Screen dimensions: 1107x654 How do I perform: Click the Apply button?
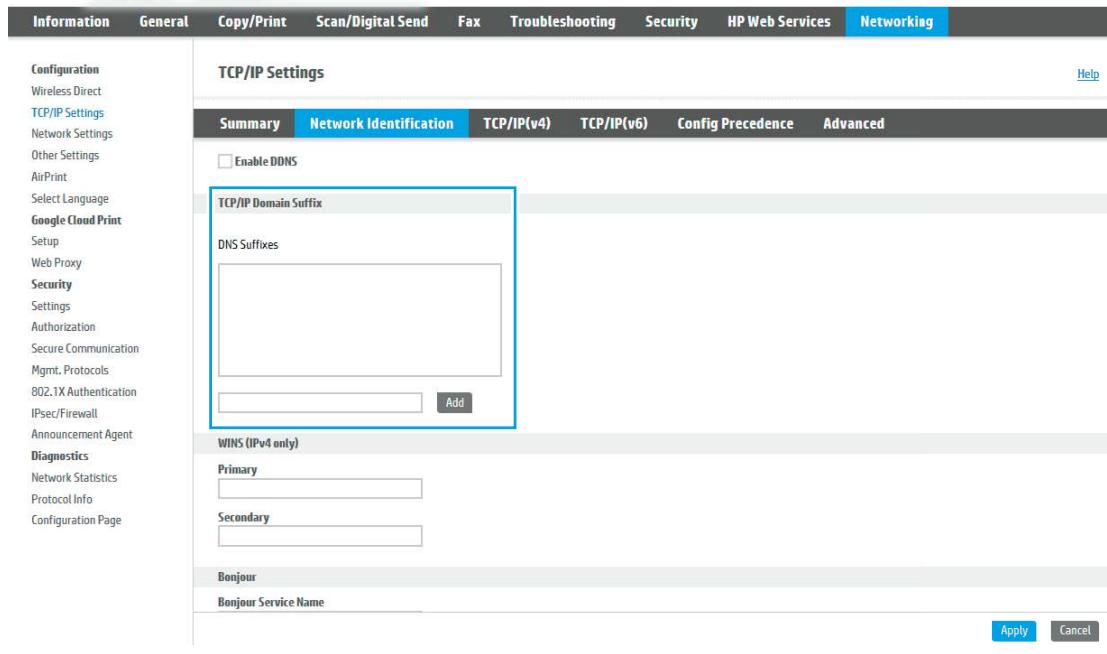[1014, 631]
